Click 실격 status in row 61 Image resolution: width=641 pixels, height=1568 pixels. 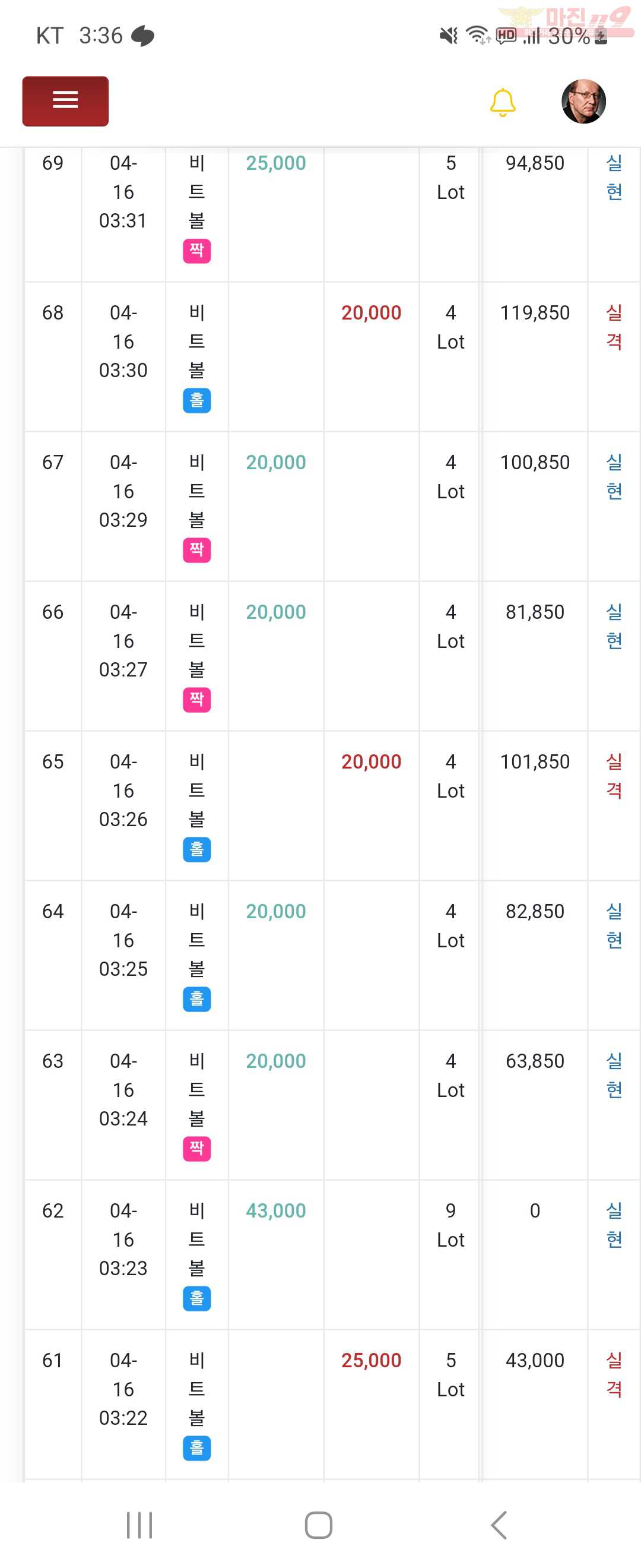614,1375
